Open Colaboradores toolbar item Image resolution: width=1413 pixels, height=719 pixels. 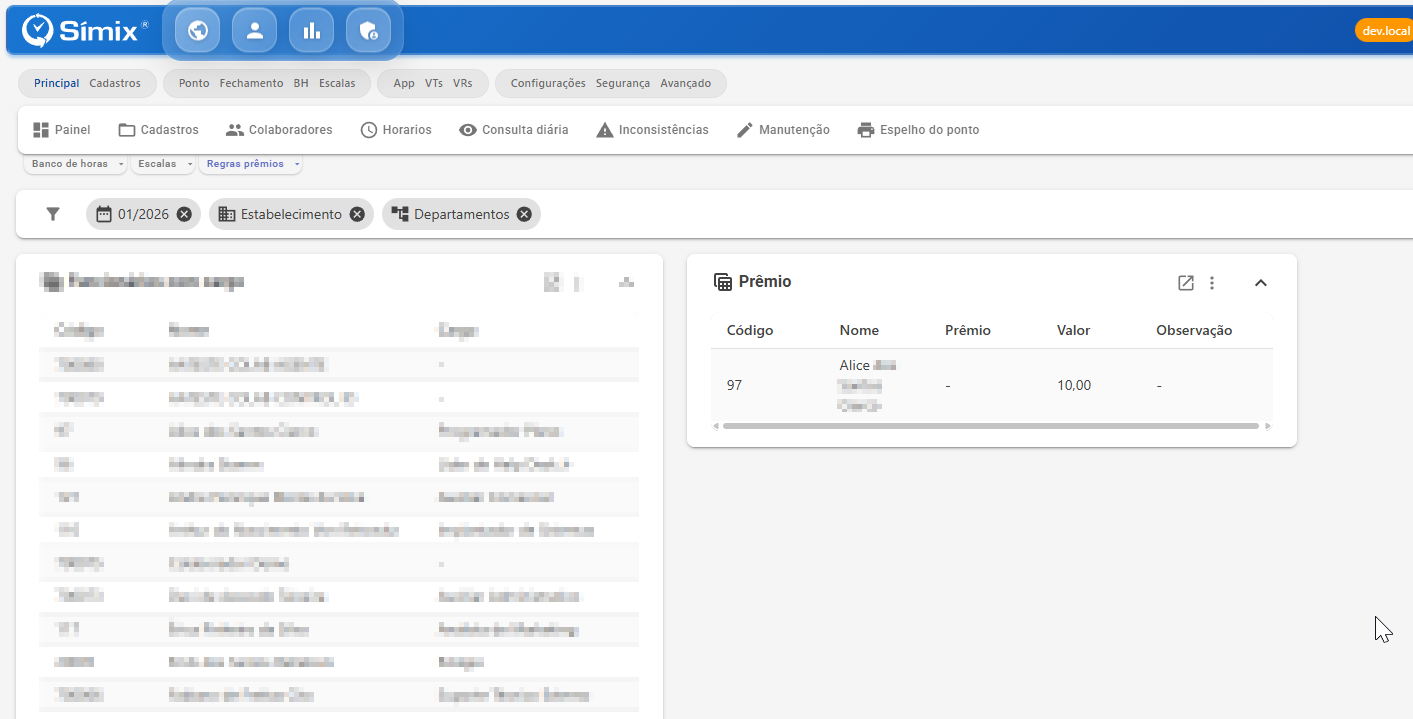pos(279,130)
